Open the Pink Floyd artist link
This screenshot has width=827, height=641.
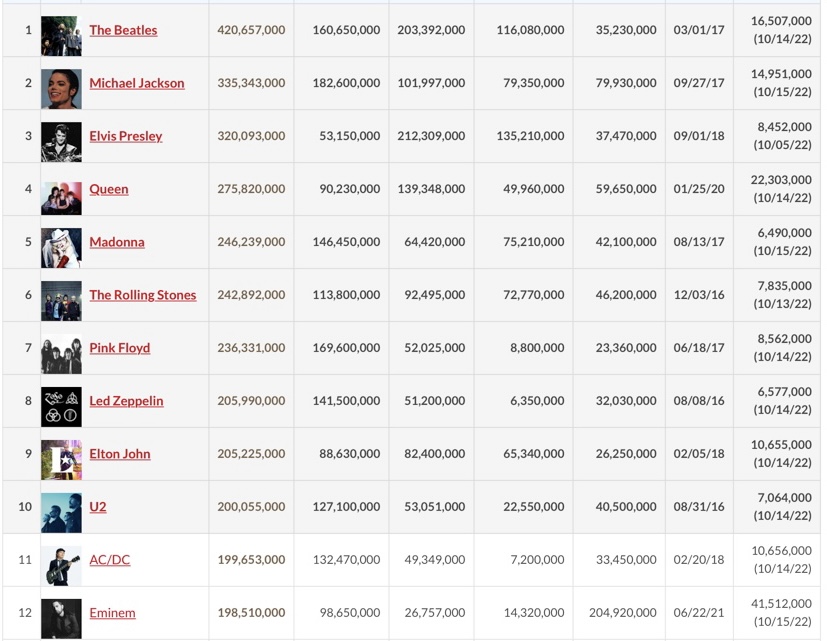pyautogui.click(x=118, y=348)
